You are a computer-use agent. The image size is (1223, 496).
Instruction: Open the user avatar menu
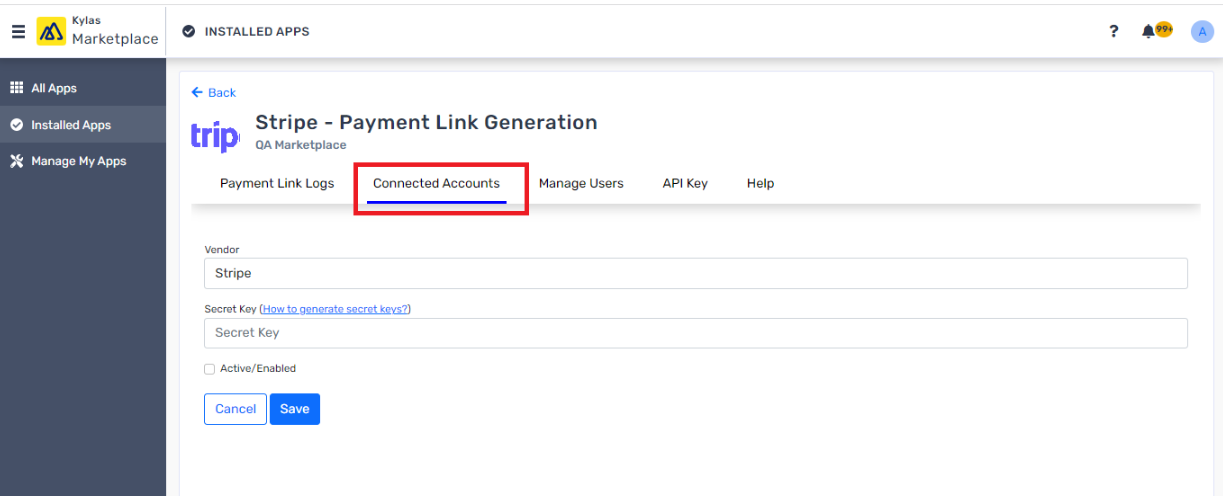tap(1202, 31)
